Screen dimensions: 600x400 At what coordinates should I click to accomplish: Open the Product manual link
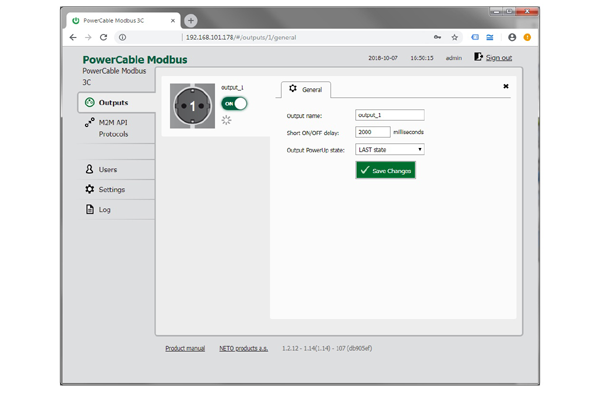coord(185,348)
